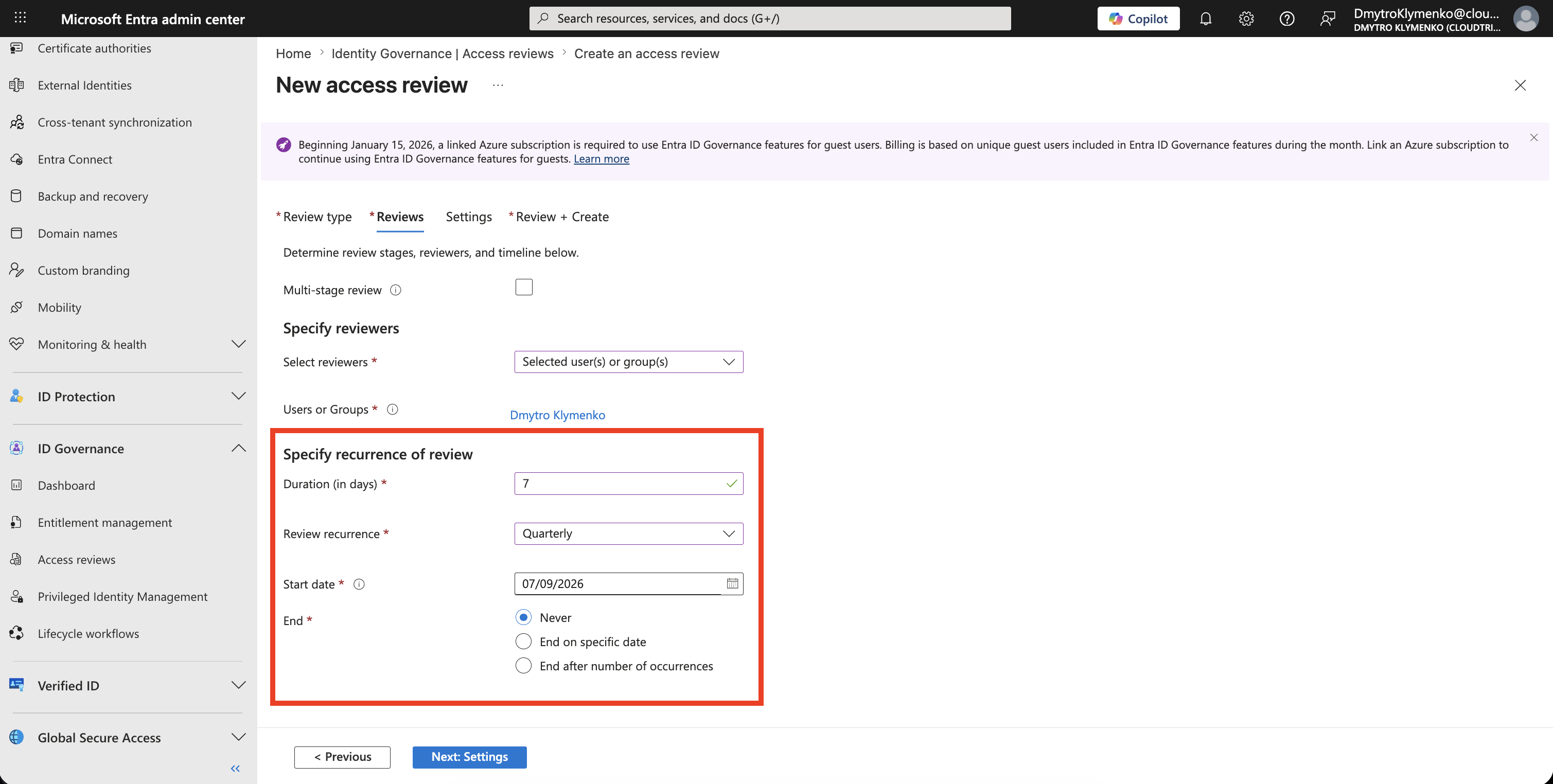The width and height of the screenshot is (1553, 784).
Task: Click the External Identities icon
Action: (x=17, y=85)
